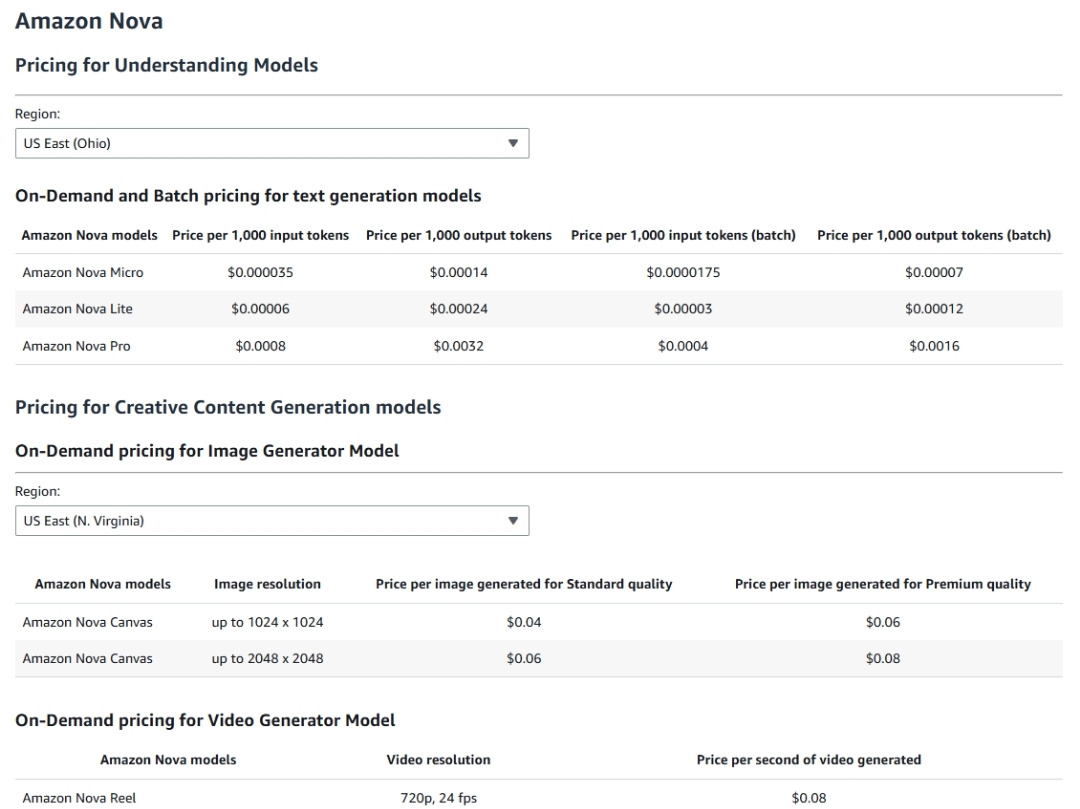
Task: Click the arrow in the Ohio region selector
Action: pyautogui.click(x=512, y=143)
